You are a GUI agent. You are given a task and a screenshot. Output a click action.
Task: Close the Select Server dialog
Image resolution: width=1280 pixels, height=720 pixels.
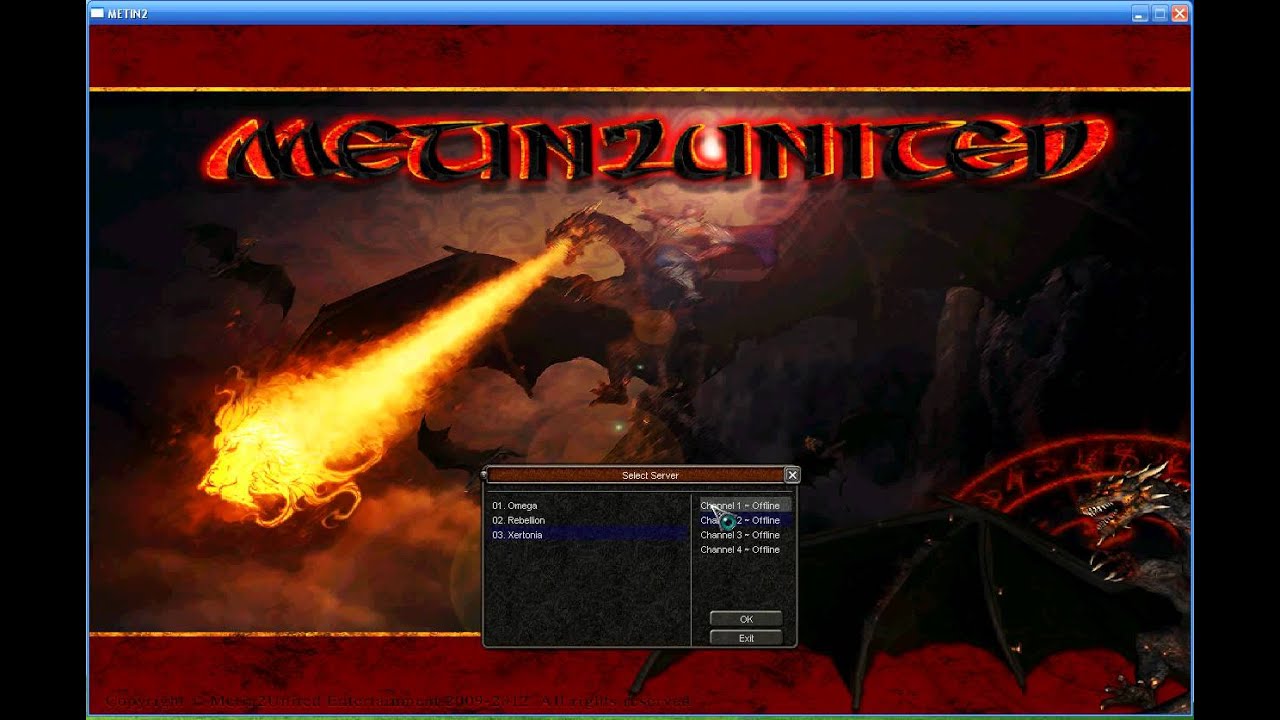[792, 475]
